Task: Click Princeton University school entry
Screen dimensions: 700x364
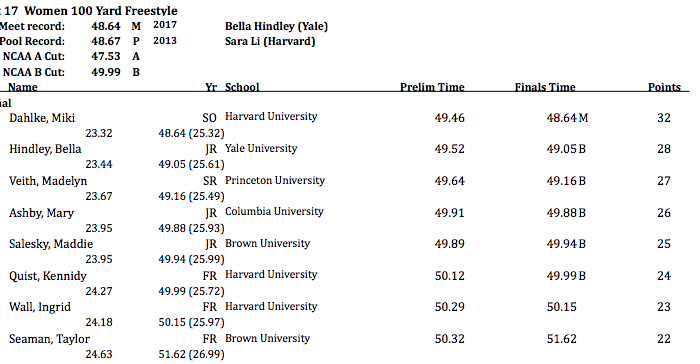Action: click(275, 180)
